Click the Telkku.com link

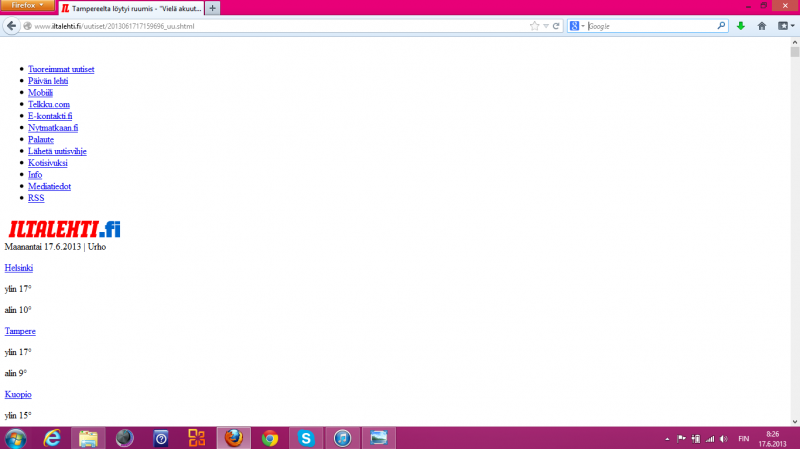(48, 104)
